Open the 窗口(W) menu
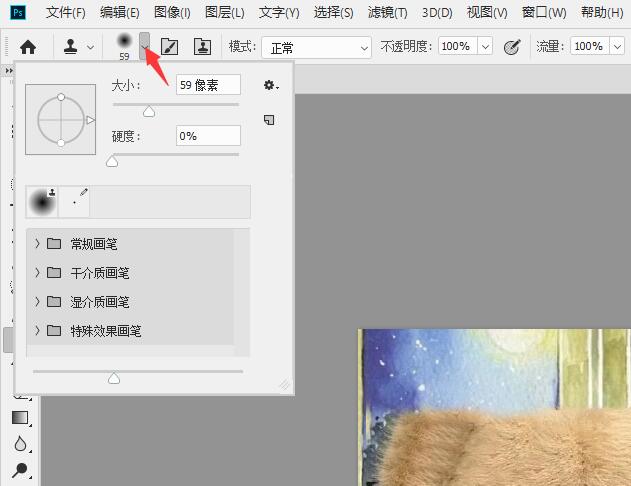This screenshot has height=486, width=631. pyautogui.click(x=544, y=13)
